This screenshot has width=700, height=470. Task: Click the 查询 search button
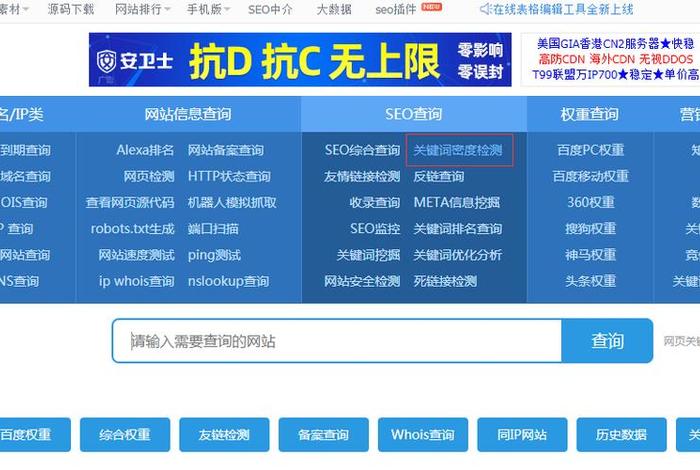pos(607,341)
